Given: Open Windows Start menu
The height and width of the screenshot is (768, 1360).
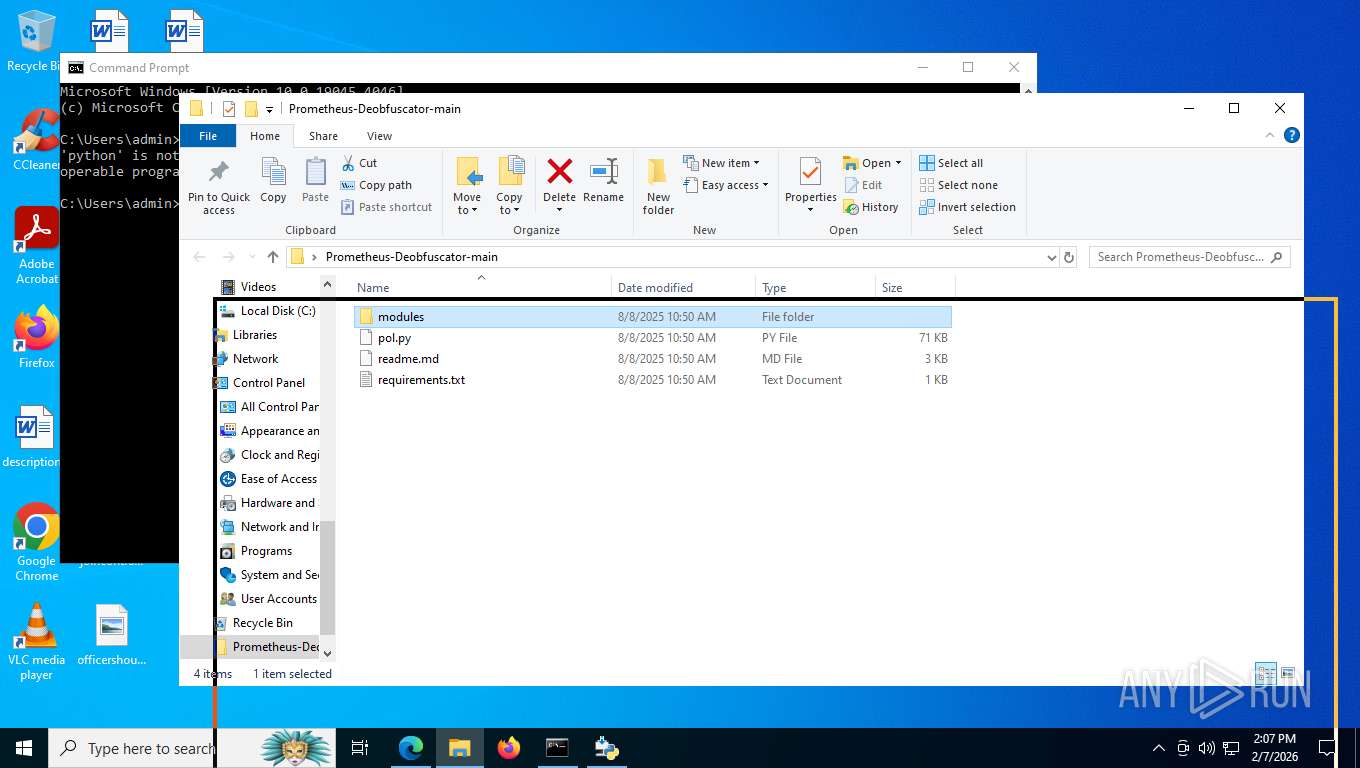Looking at the screenshot, I should point(24,748).
